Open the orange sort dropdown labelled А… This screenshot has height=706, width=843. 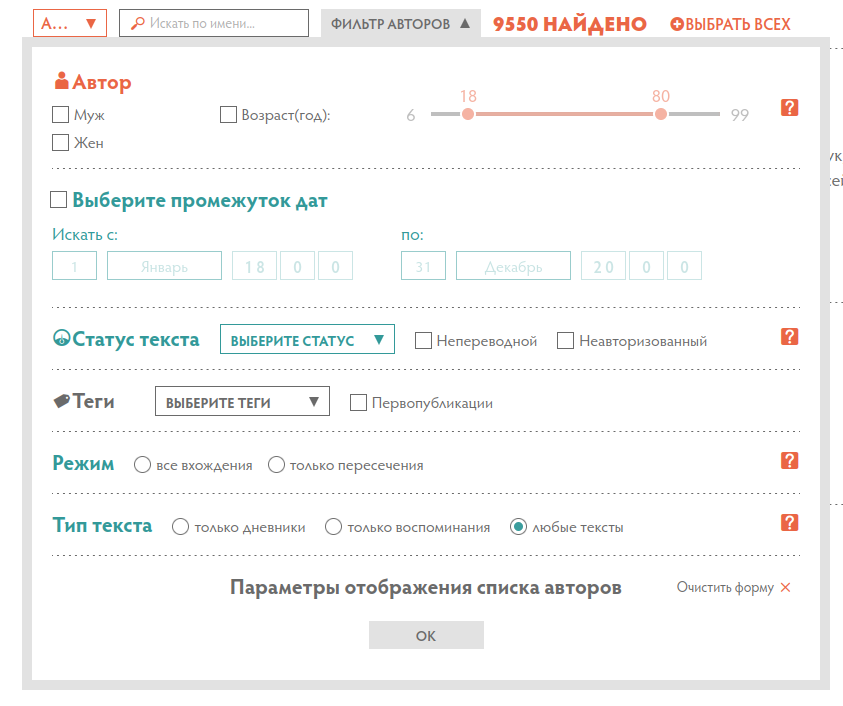click(x=69, y=23)
